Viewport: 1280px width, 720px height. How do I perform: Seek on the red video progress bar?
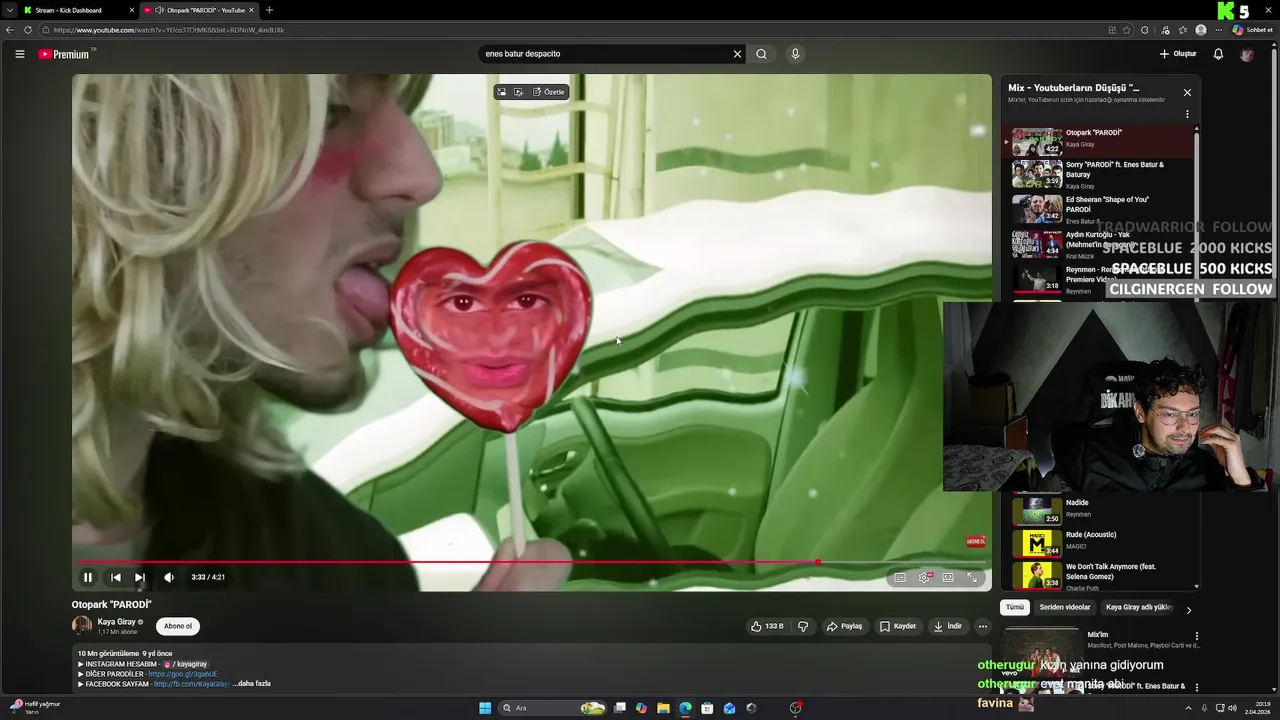(x=531, y=562)
